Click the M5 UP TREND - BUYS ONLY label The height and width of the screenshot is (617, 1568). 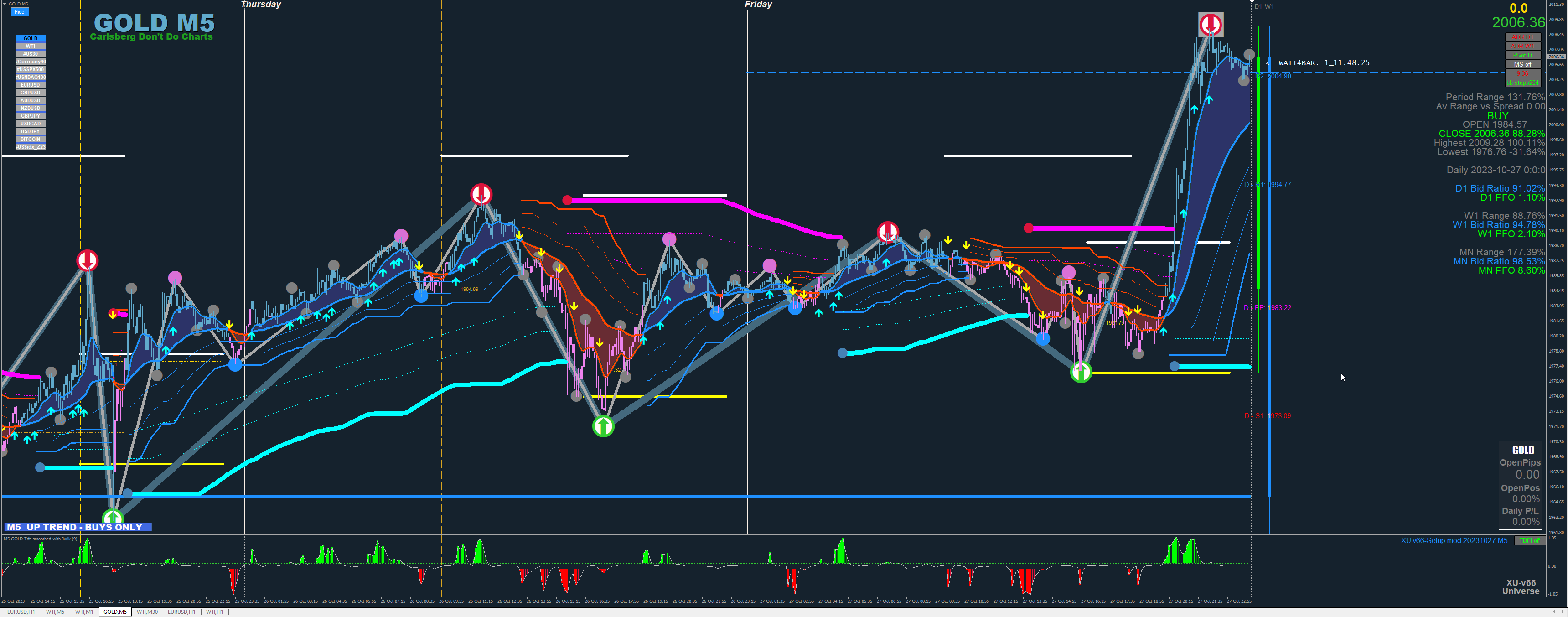78,527
